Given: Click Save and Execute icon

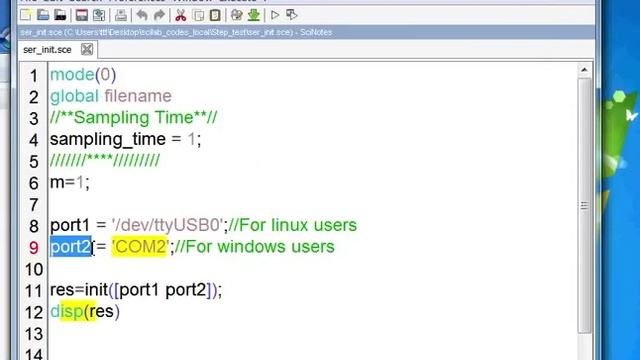Looking at the screenshot, I should [x=291, y=15].
